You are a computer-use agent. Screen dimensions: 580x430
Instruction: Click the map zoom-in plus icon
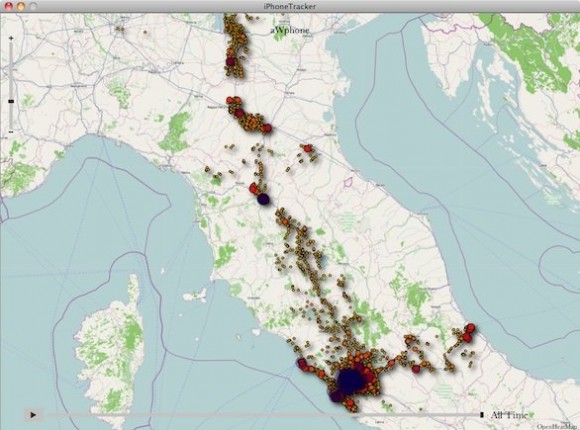click(11, 38)
